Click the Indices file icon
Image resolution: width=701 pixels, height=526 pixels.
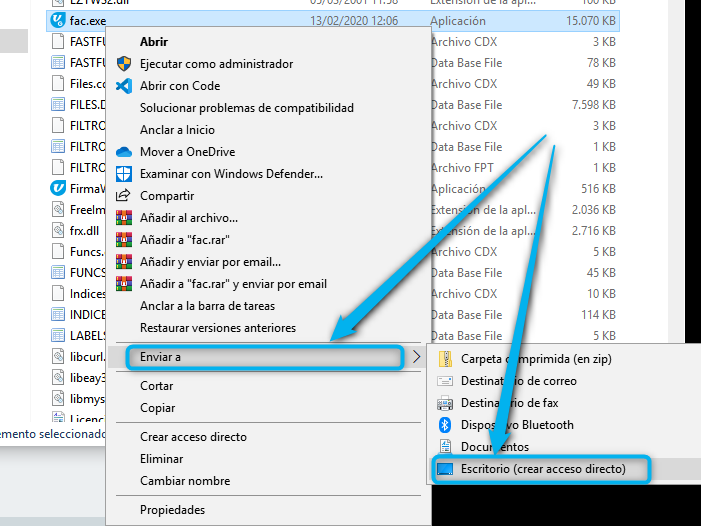click(58, 294)
